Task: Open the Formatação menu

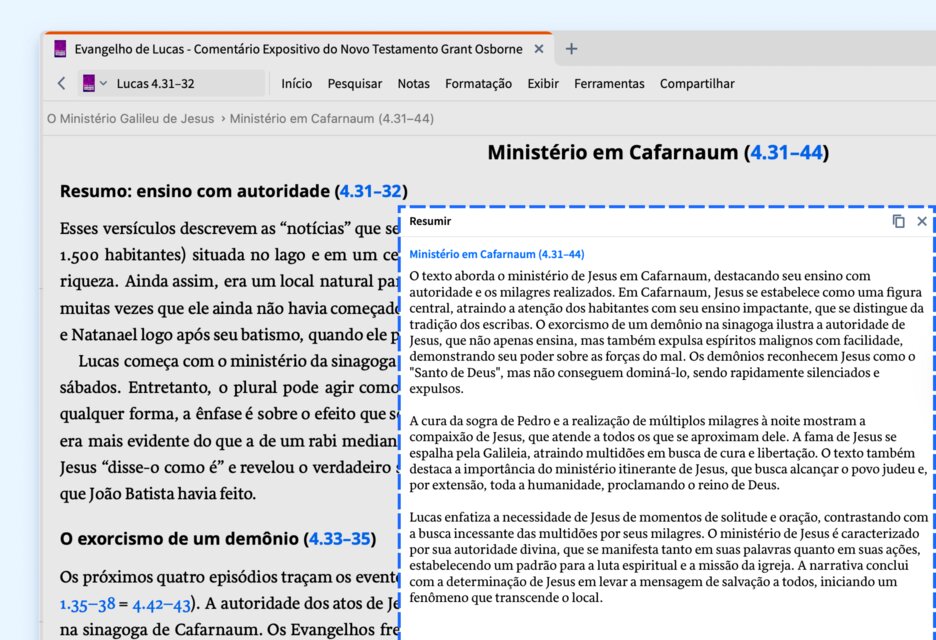Action: click(478, 84)
